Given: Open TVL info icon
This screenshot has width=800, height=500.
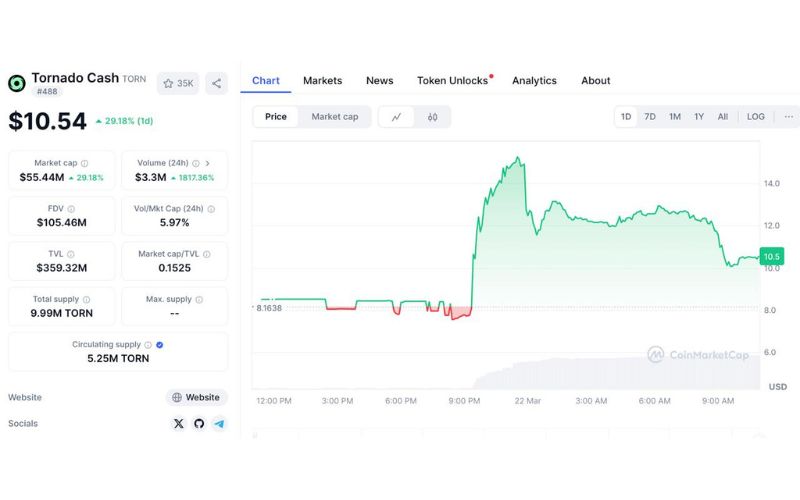Looking at the screenshot, I should pyautogui.click(x=71, y=254).
